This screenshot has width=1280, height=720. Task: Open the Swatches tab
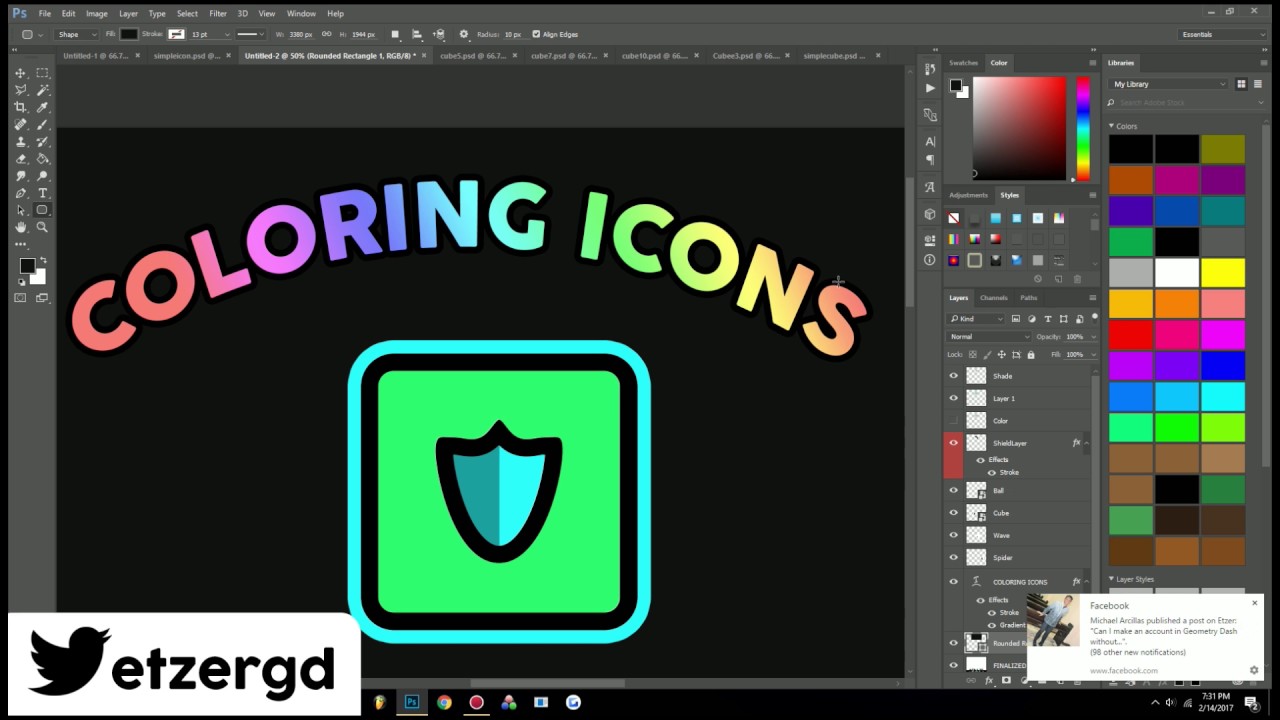coord(963,62)
